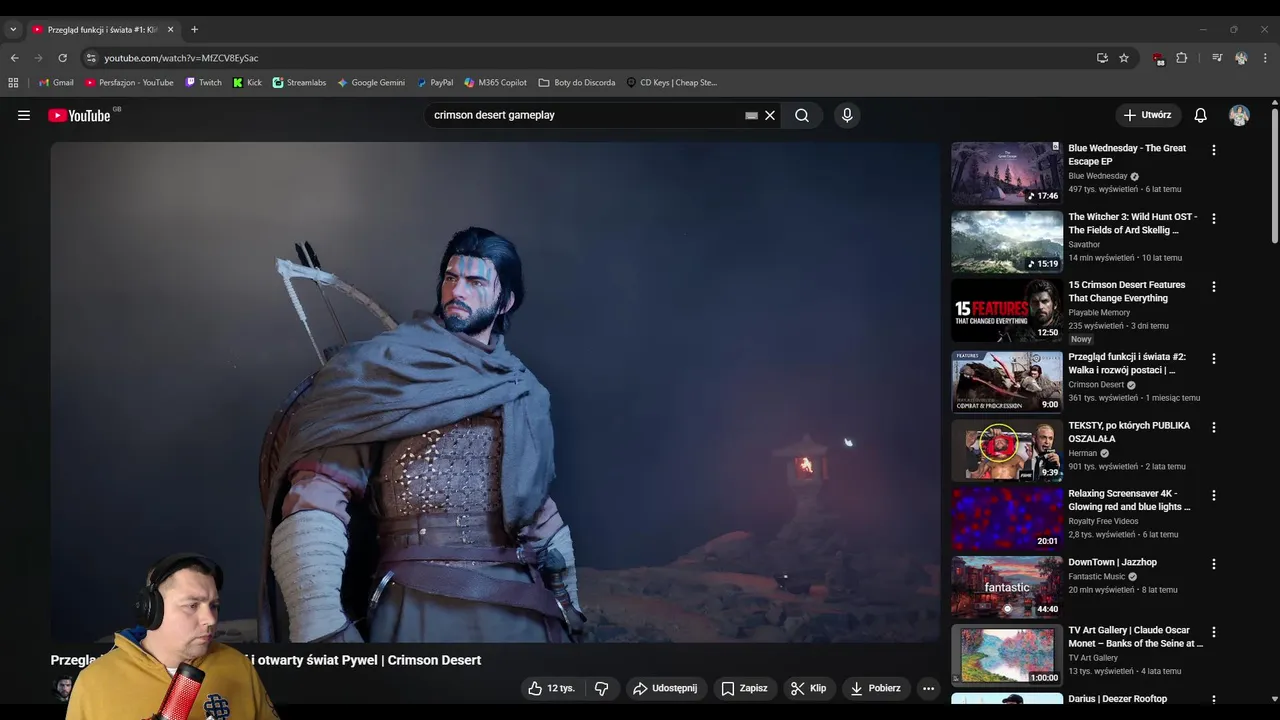The image size is (1280, 720).
Task: Open The Witcher 3 Skellige thumbnail
Action: [1007, 242]
